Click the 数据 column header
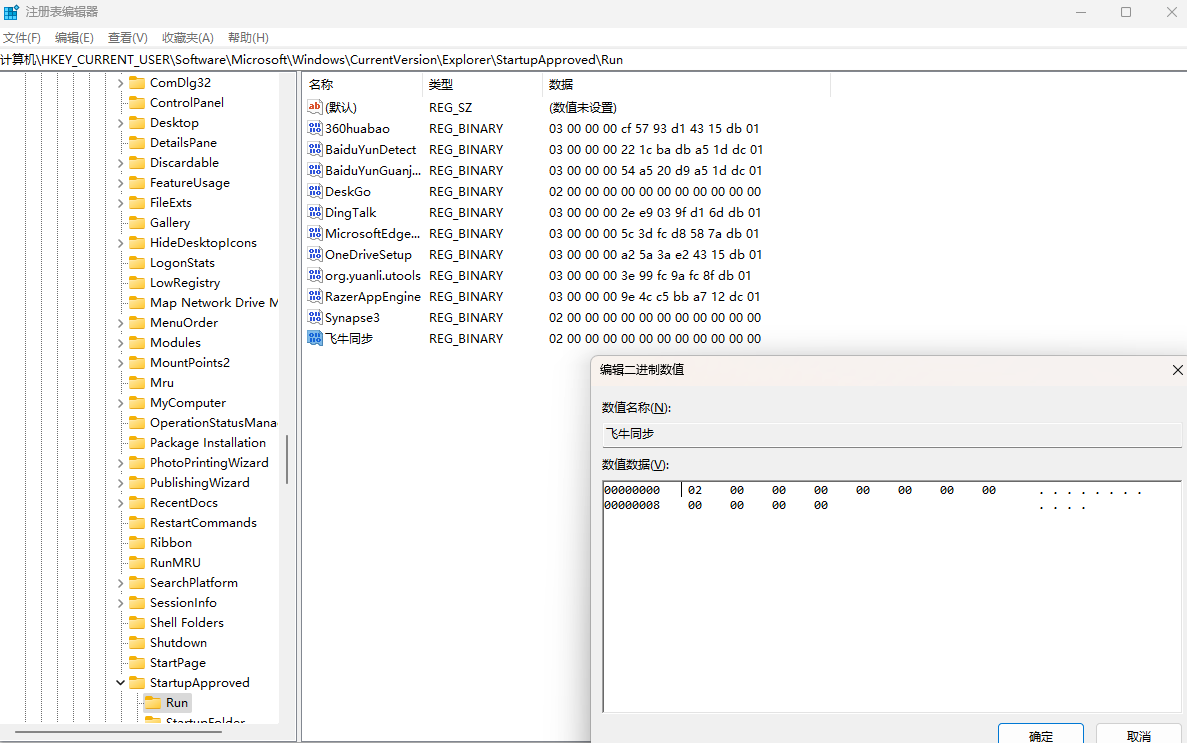1187x743 pixels. (x=561, y=85)
